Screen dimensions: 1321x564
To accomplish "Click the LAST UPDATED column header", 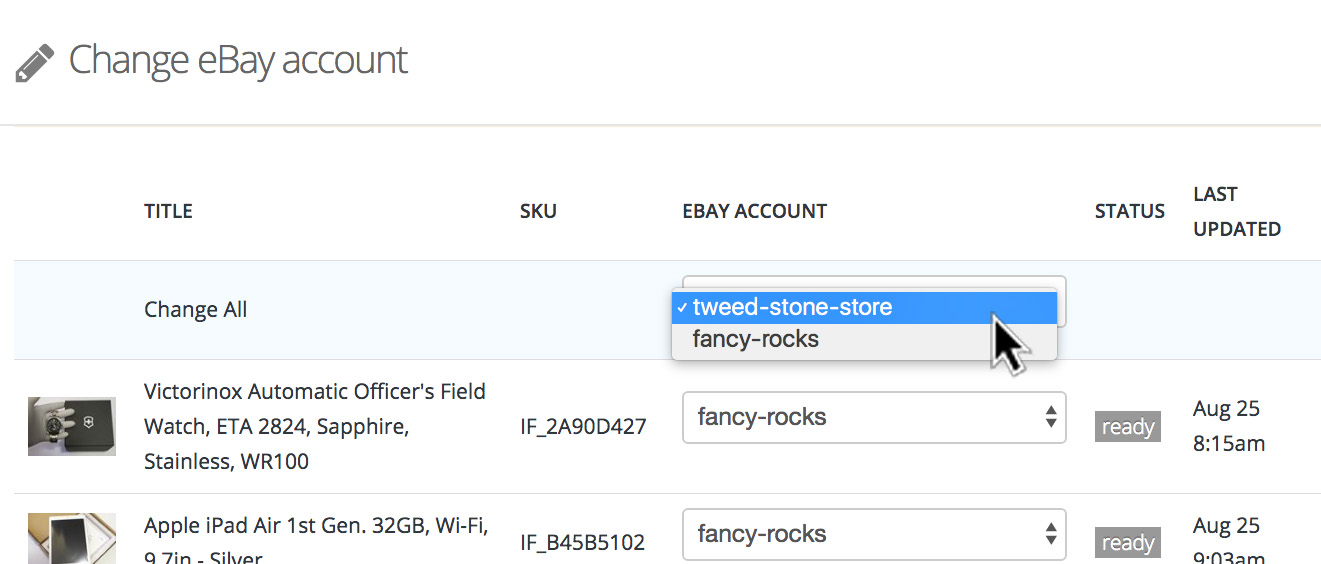I will click(1236, 211).
